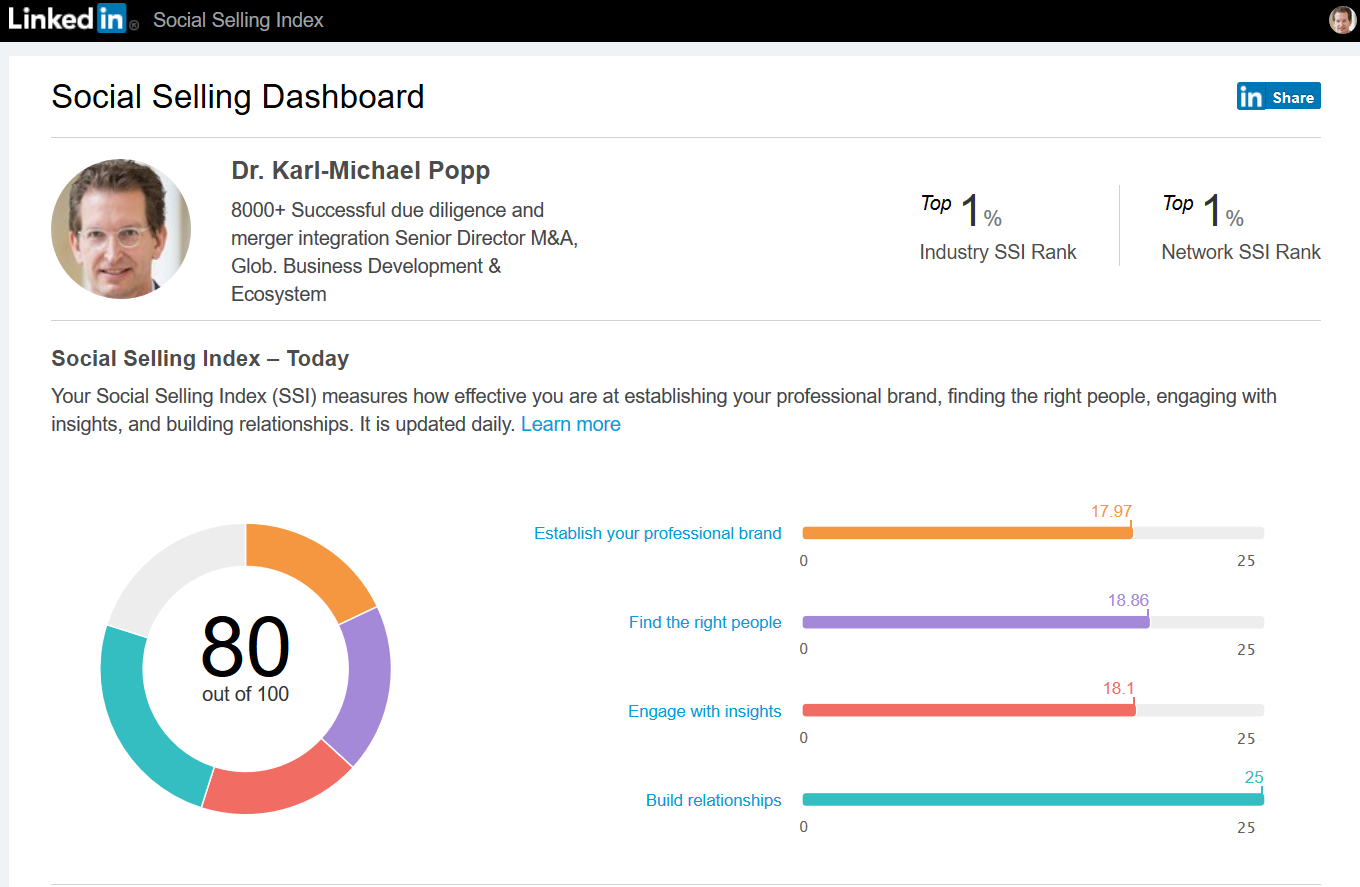Click the red Engage with insights bar
1360x887 pixels.
pyautogui.click(x=969, y=711)
